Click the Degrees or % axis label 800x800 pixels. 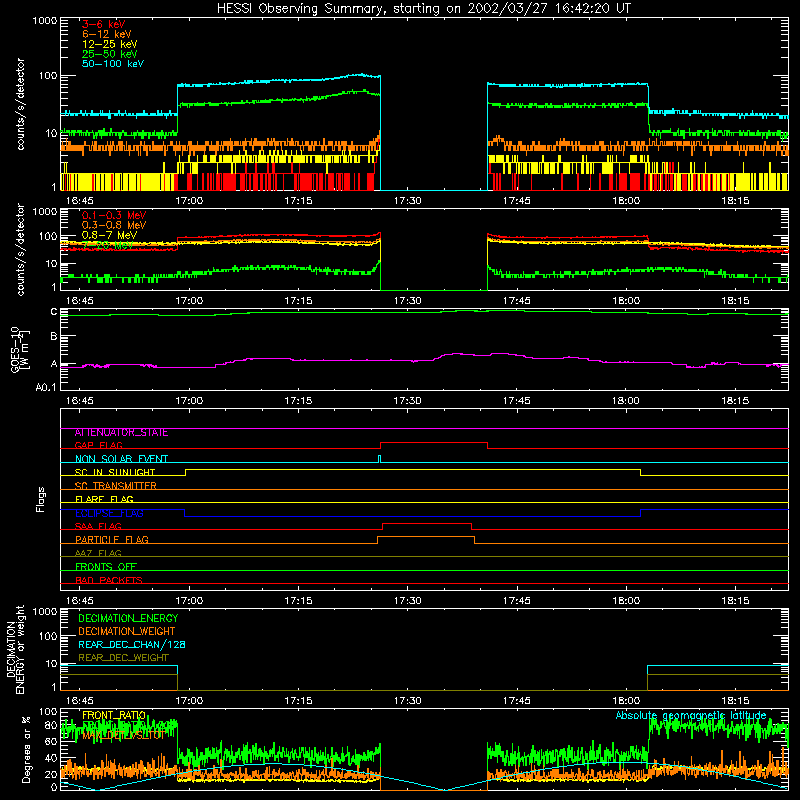pos(26,749)
